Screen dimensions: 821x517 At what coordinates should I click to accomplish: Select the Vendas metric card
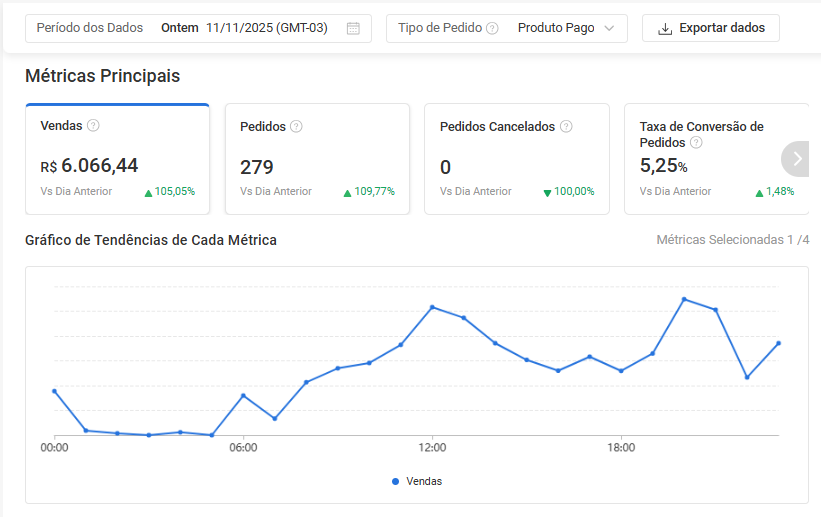pos(118,160)
